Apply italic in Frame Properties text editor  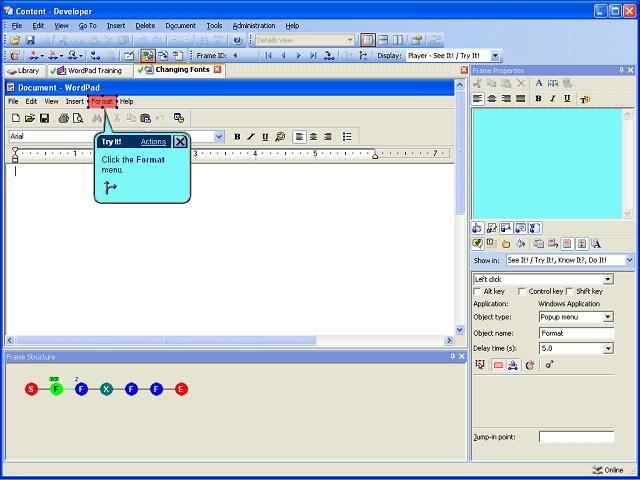pos(553,99)
